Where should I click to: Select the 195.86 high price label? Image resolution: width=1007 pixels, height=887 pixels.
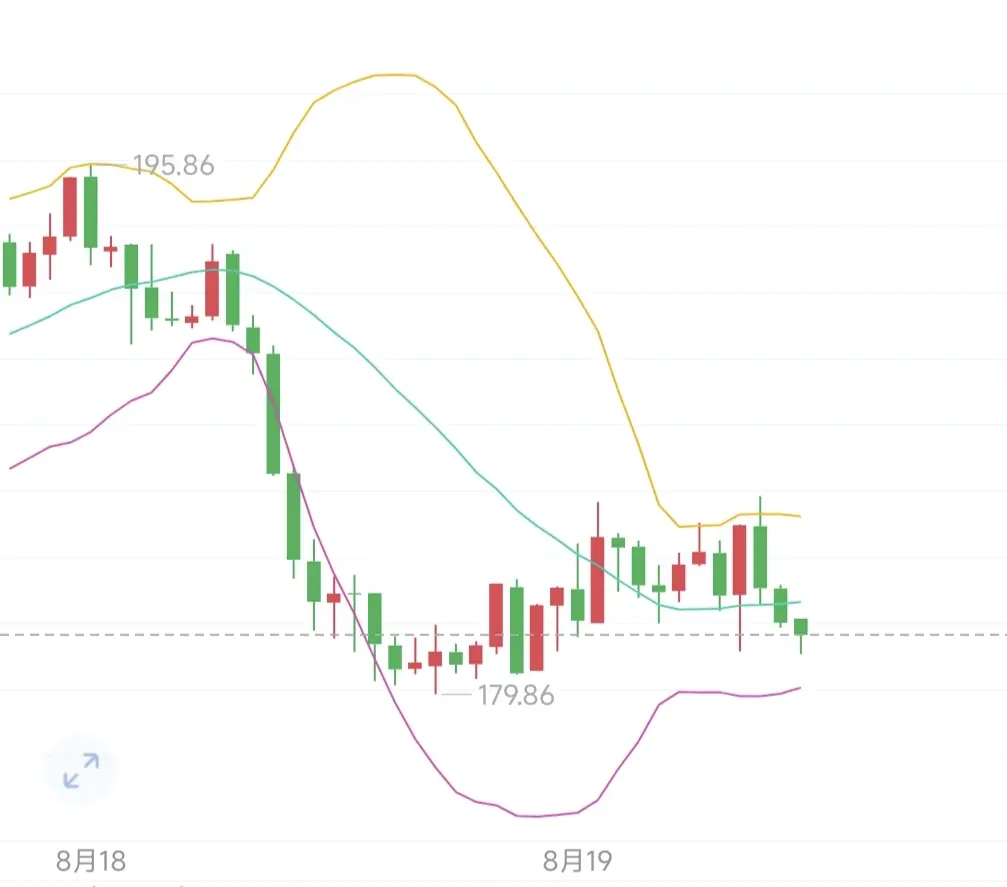173,166
